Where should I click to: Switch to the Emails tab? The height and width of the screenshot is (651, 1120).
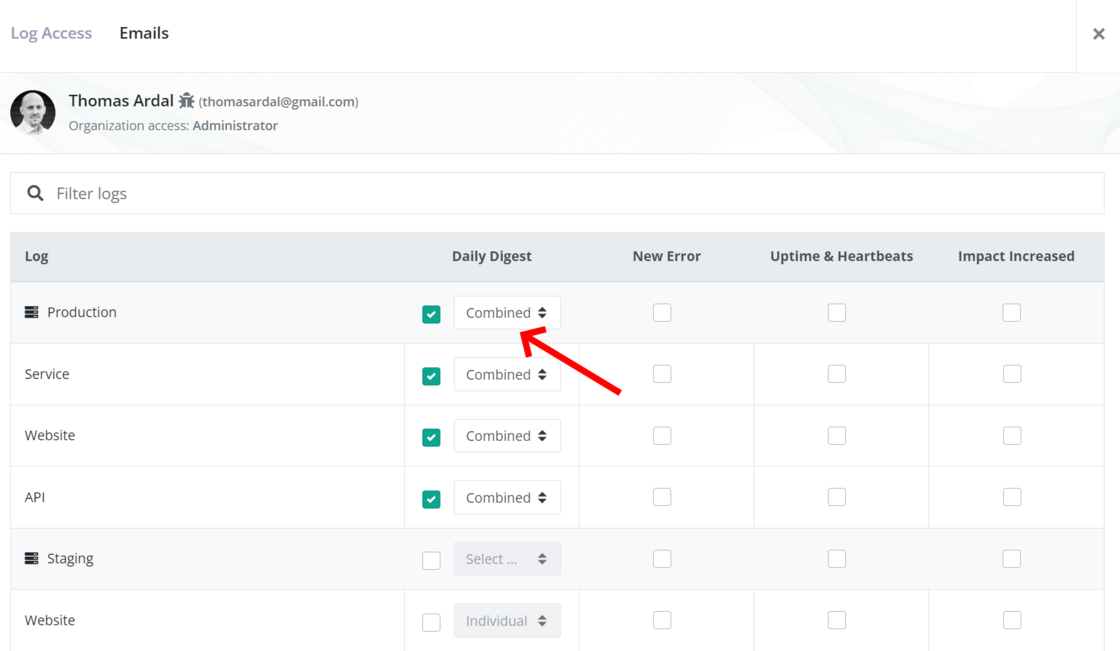click(144, 33)
